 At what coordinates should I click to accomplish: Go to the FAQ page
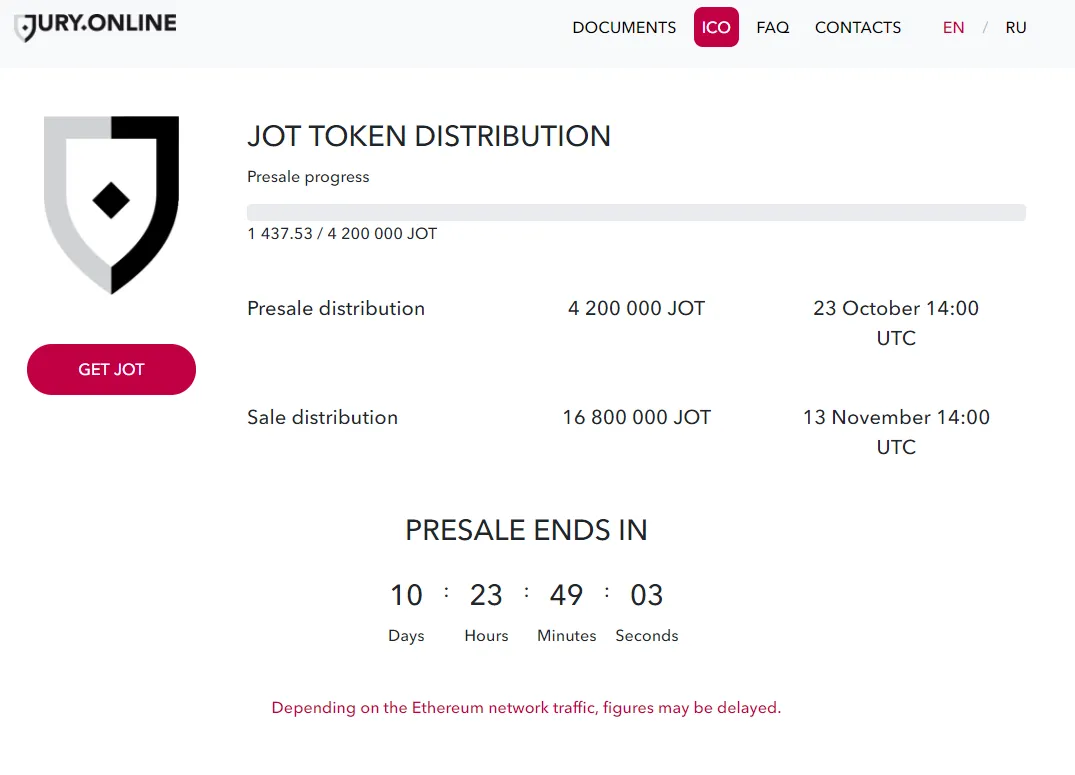pos(773,27)
